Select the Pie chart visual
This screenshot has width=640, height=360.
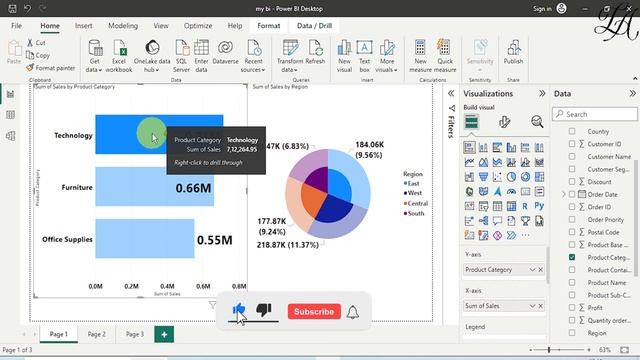point(511,177)
